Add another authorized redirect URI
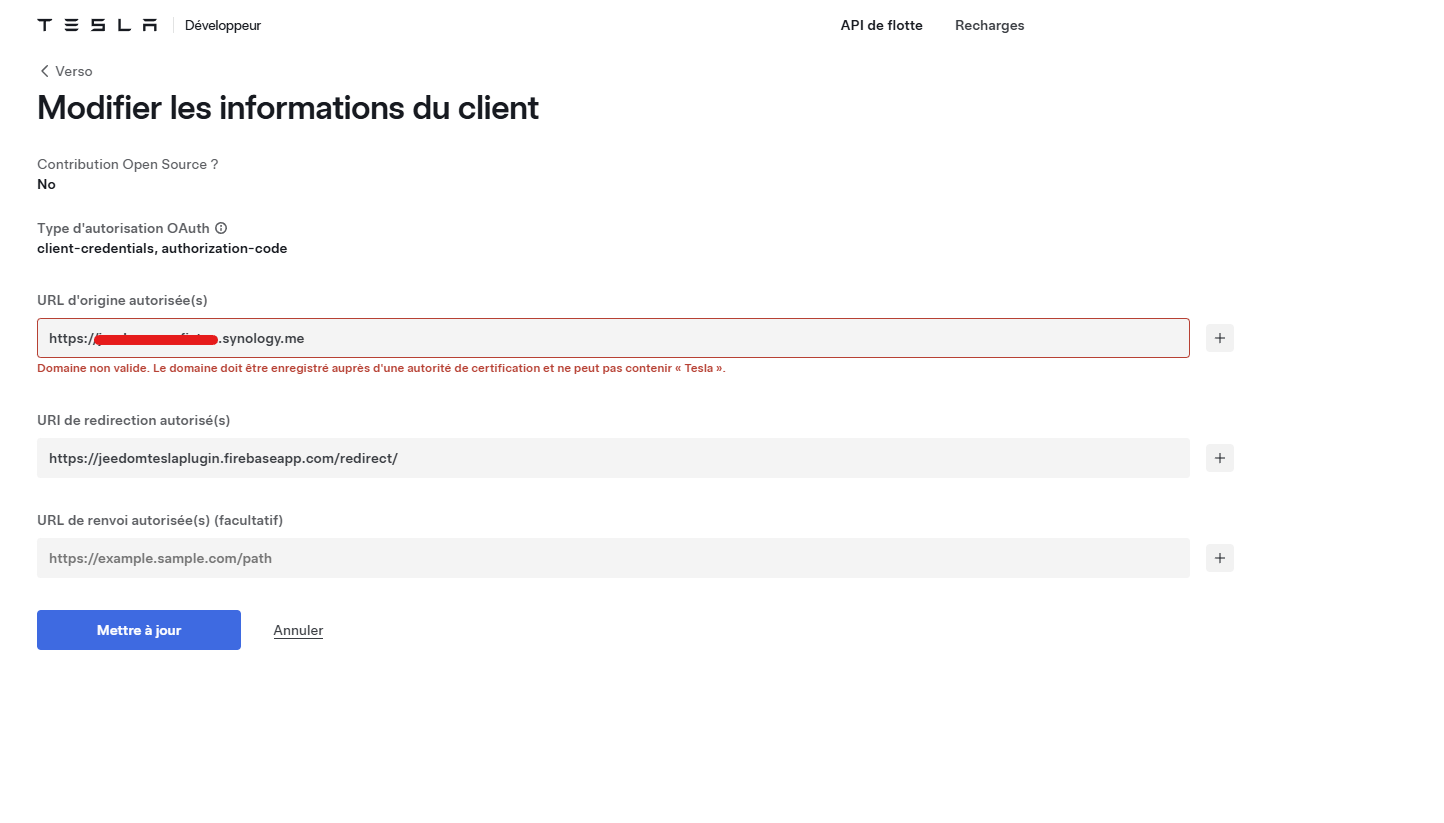 tap(1220, 458)
